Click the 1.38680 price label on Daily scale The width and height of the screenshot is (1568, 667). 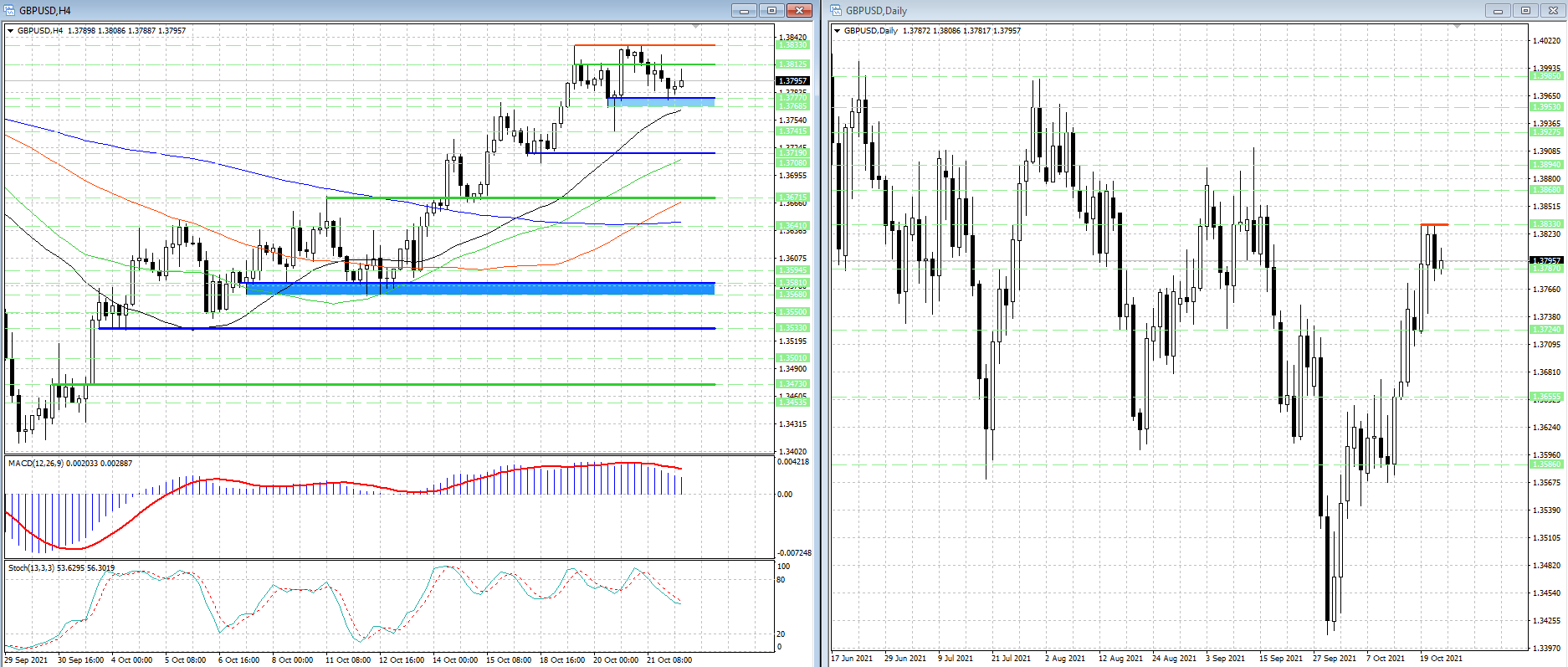point(1546,190)
